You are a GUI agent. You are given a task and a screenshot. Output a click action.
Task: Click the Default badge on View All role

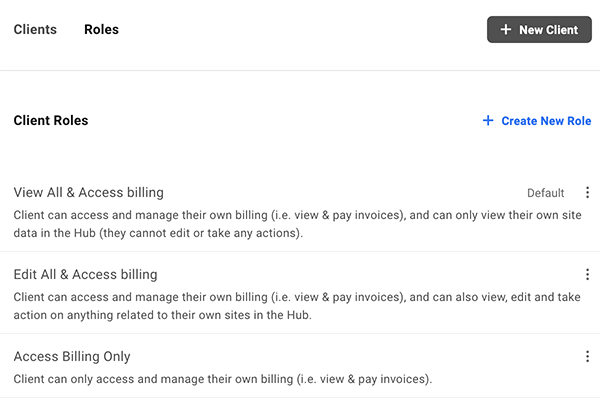pos(545,193)
